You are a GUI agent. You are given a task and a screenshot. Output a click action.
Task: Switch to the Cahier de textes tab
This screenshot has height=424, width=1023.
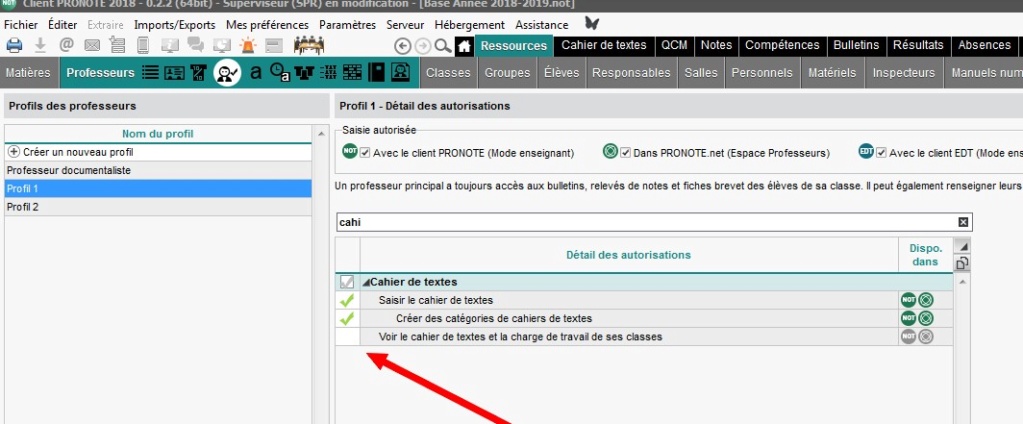604,46
